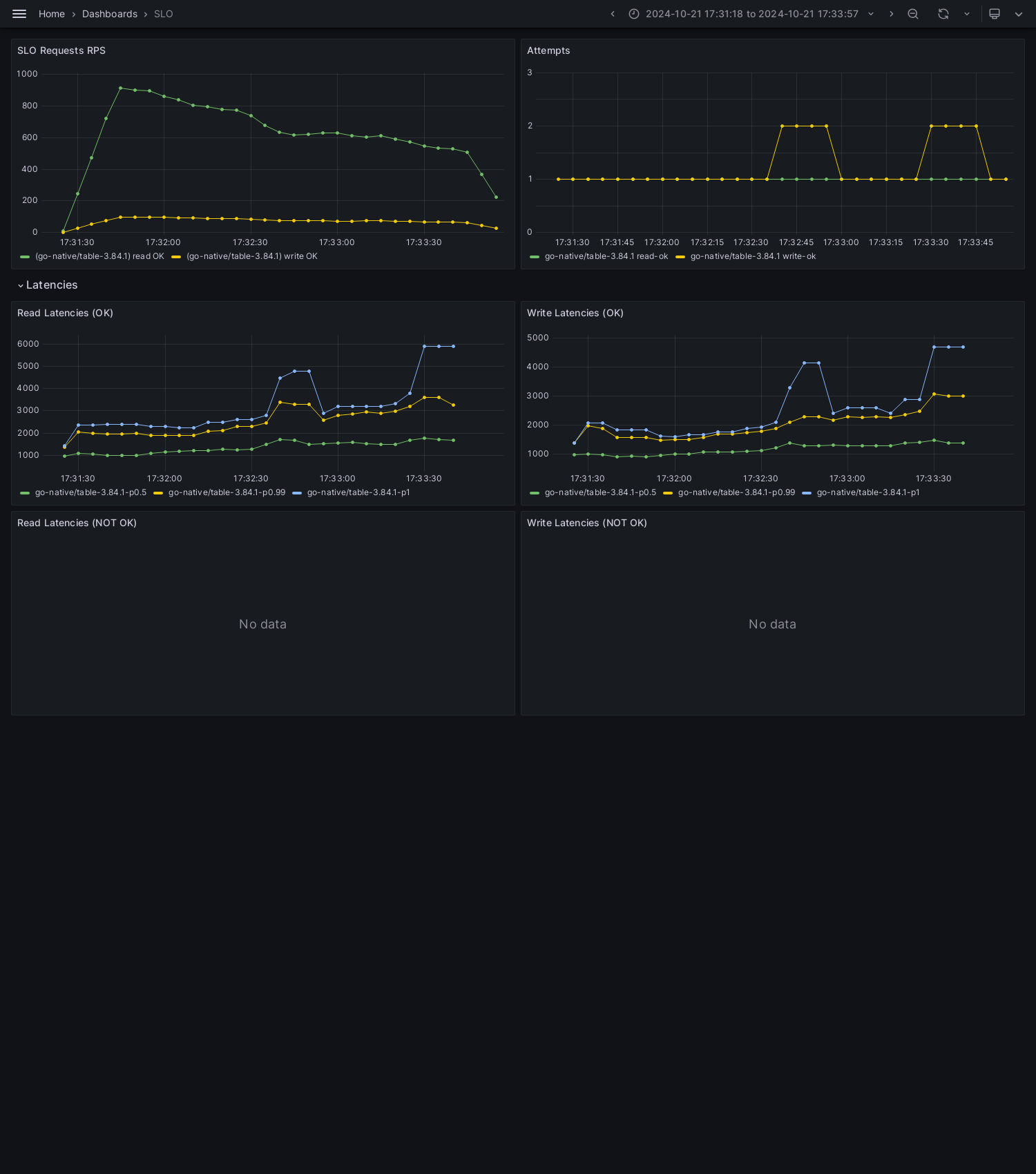Screen dimensions: 1036x1174
Task: Click the clock icon in time picker
Action: click(633, 14)
